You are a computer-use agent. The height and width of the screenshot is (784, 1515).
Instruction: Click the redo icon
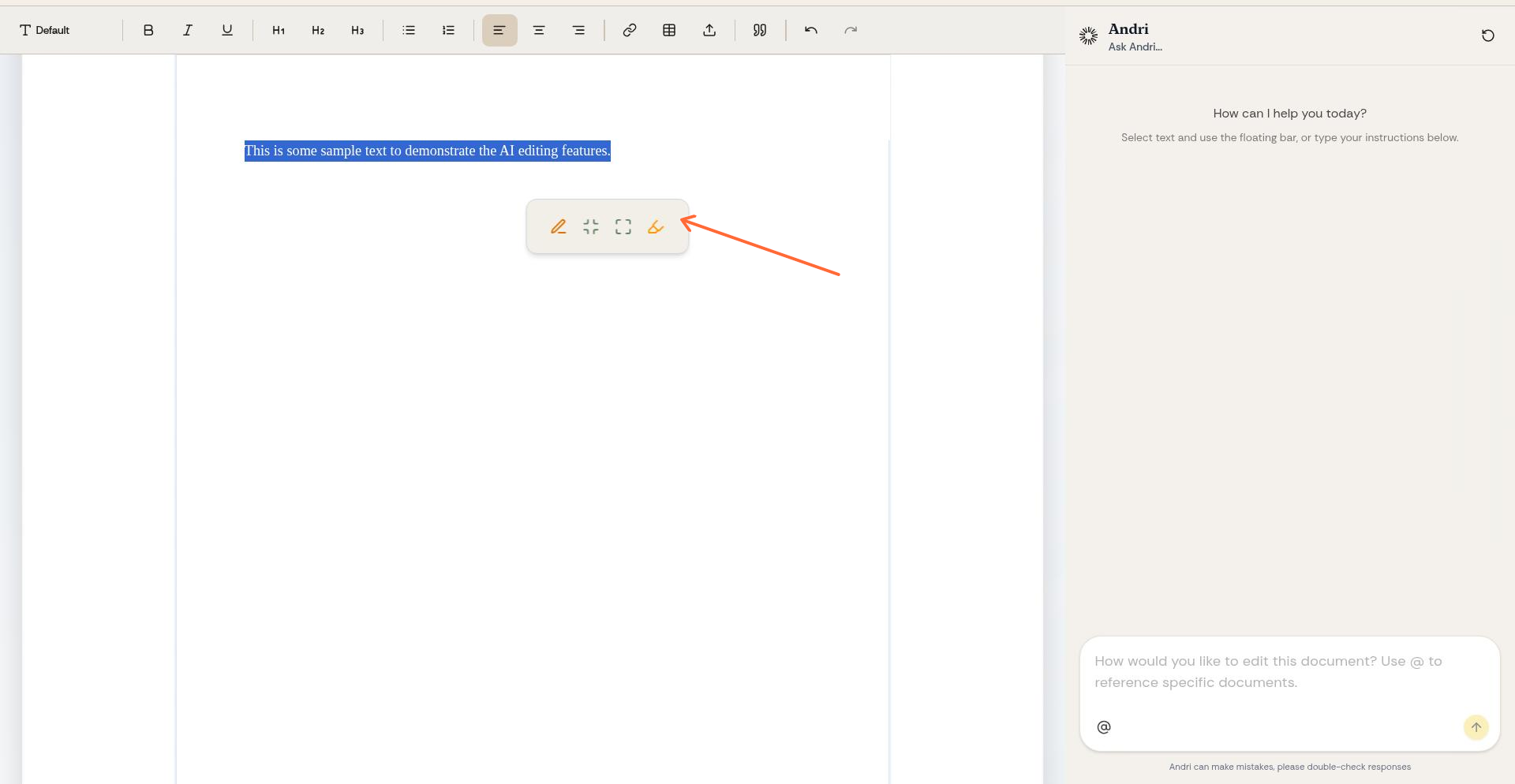pyautogui.click(x=850, y=30)
